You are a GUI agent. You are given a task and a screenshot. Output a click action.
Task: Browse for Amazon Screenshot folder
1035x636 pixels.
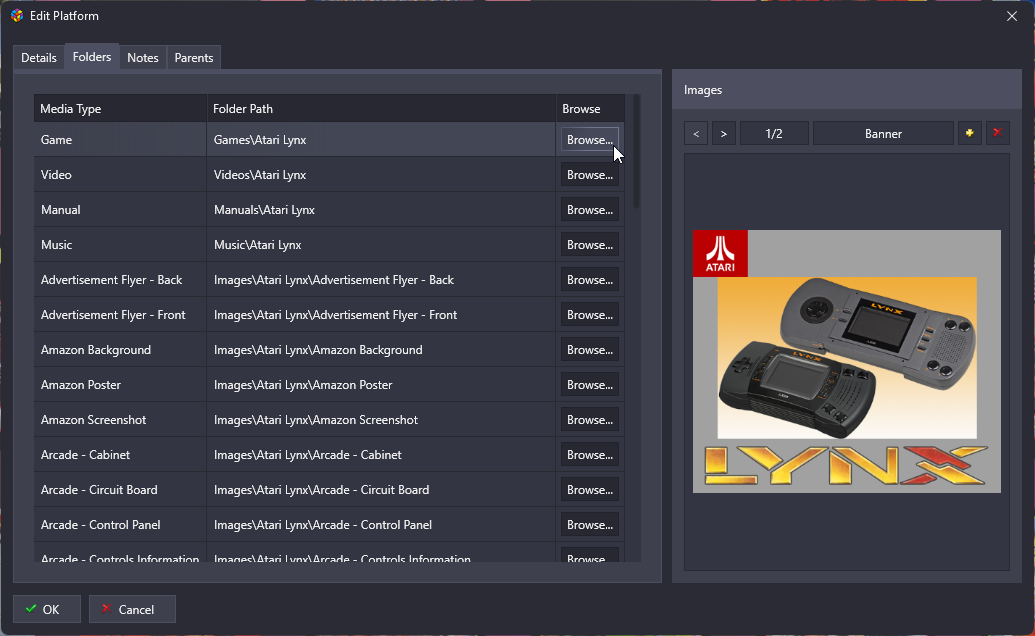click(x=589, y=420)
